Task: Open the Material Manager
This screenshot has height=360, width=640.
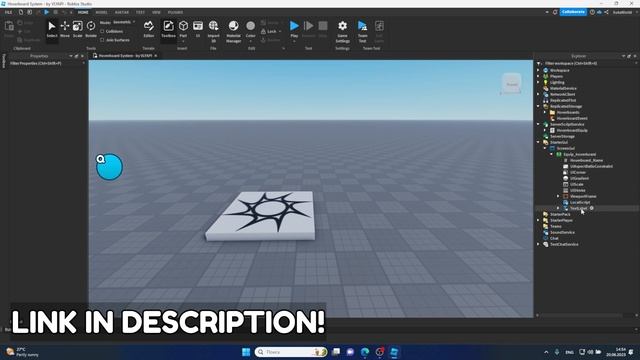Action: tap(233, 31)
